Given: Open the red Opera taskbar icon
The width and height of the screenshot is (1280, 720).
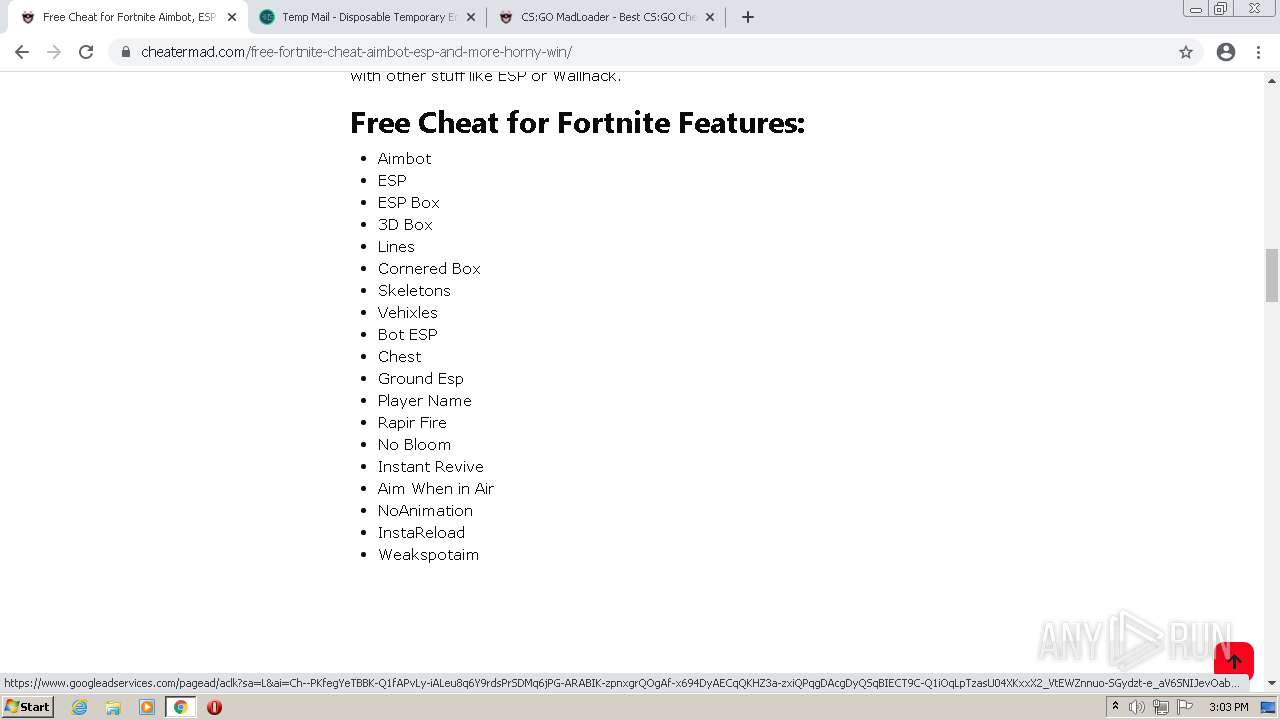Looking at the screenshot, I should [214, 707].
